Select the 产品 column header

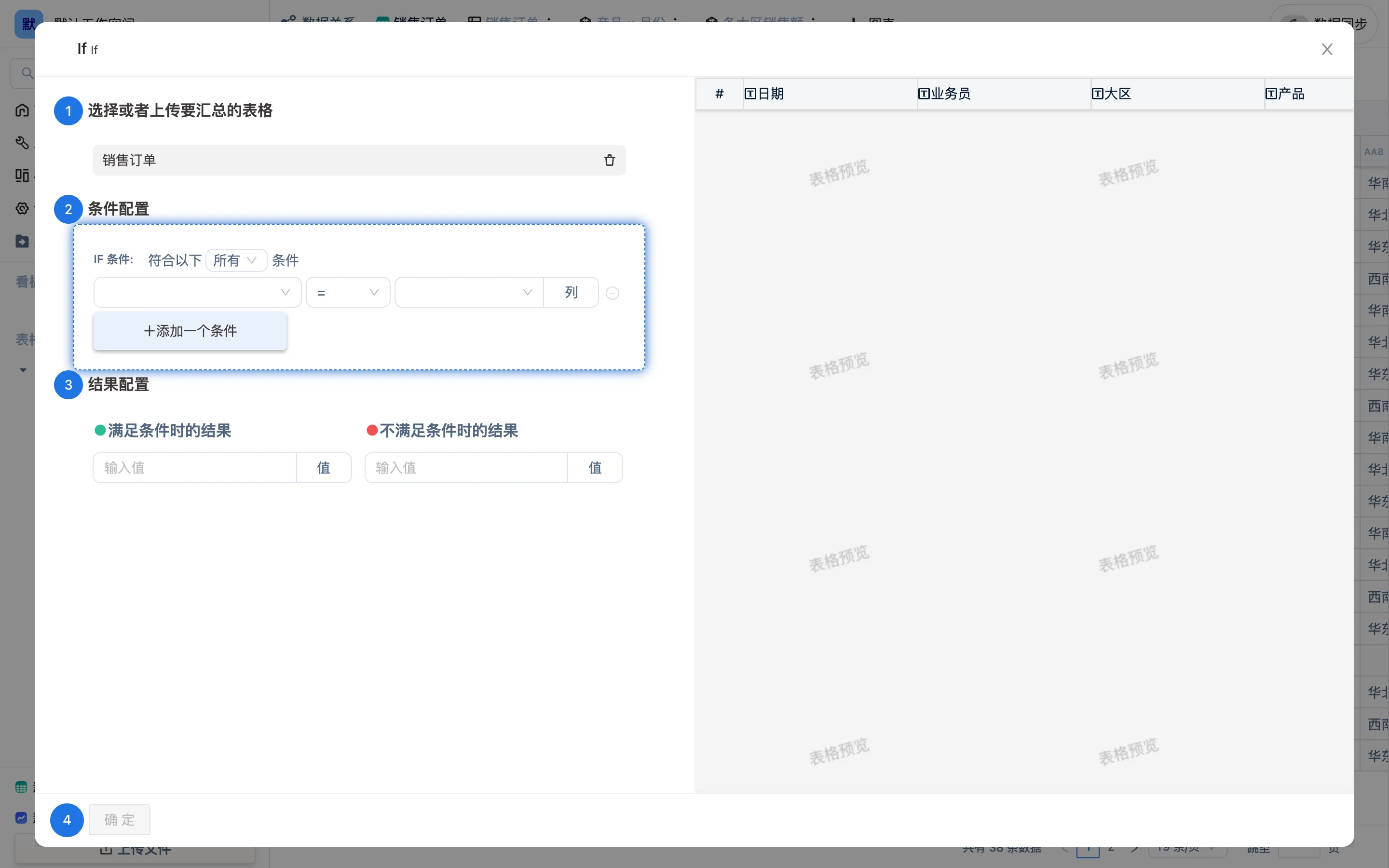coord(1309,94)
